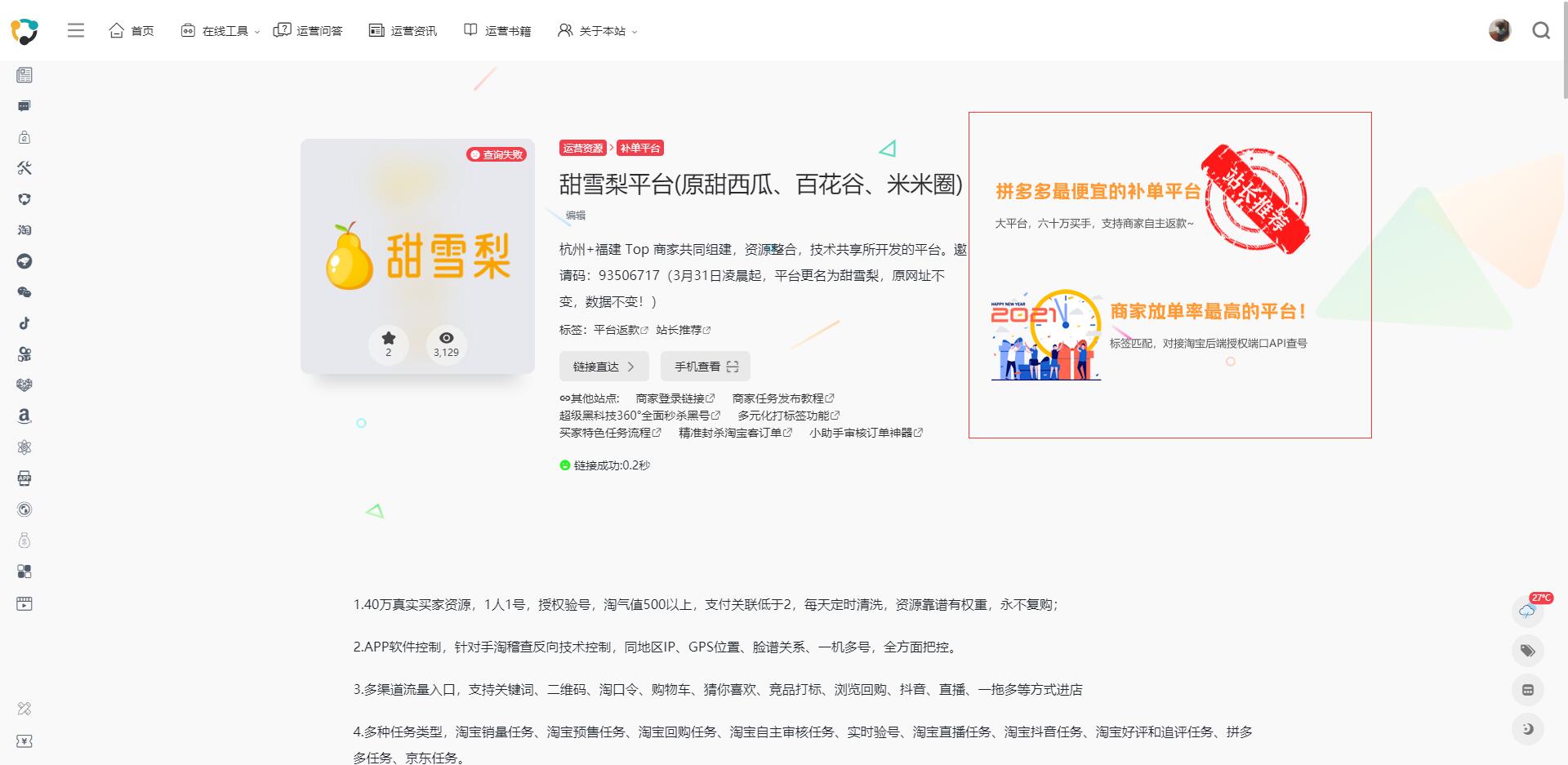Open the four-squares grid sidebar icon

24,572
